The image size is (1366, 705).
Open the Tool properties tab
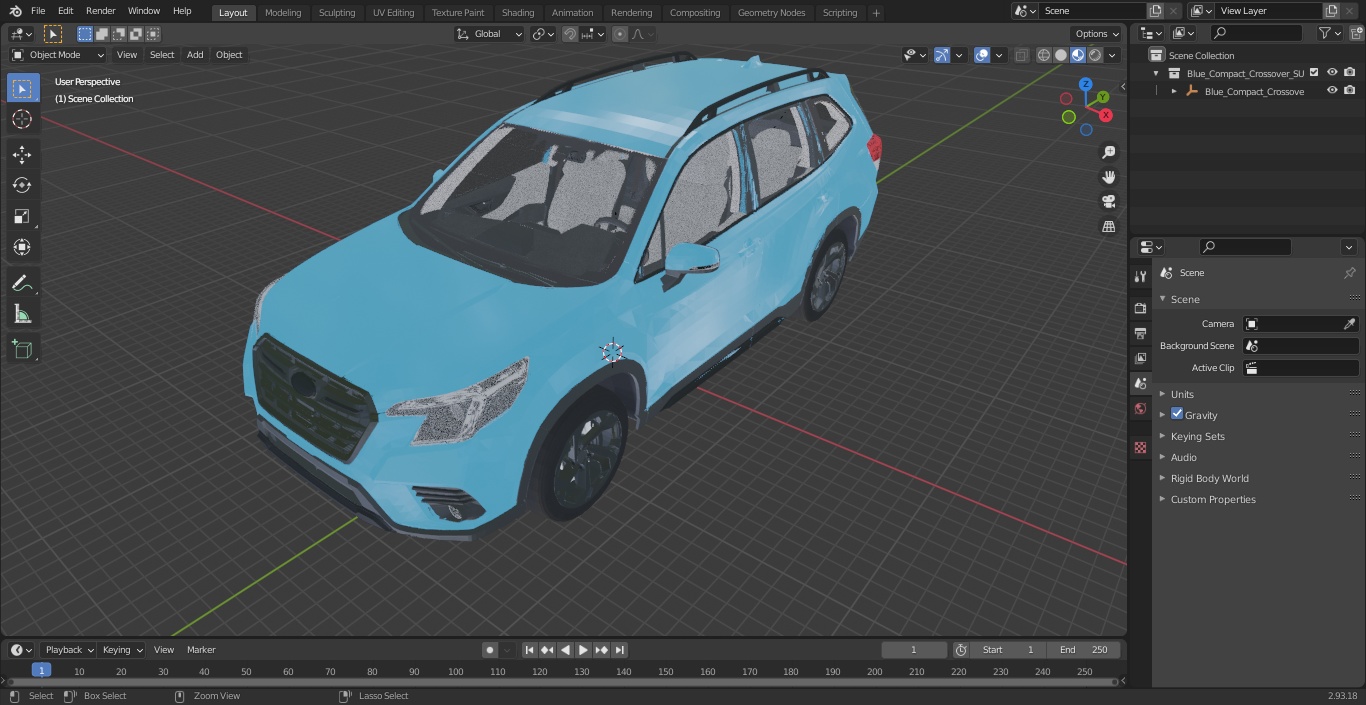coord(1140,277)
